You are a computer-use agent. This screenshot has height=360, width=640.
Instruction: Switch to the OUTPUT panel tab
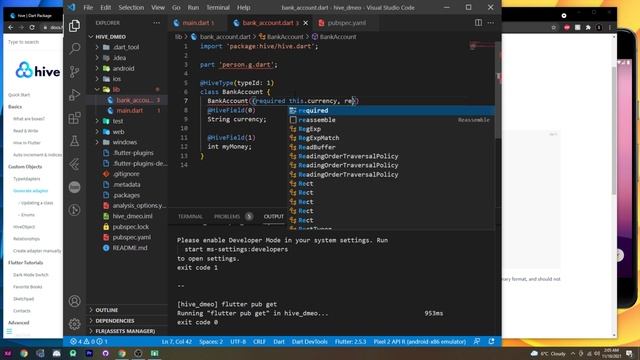coord(273,216)
